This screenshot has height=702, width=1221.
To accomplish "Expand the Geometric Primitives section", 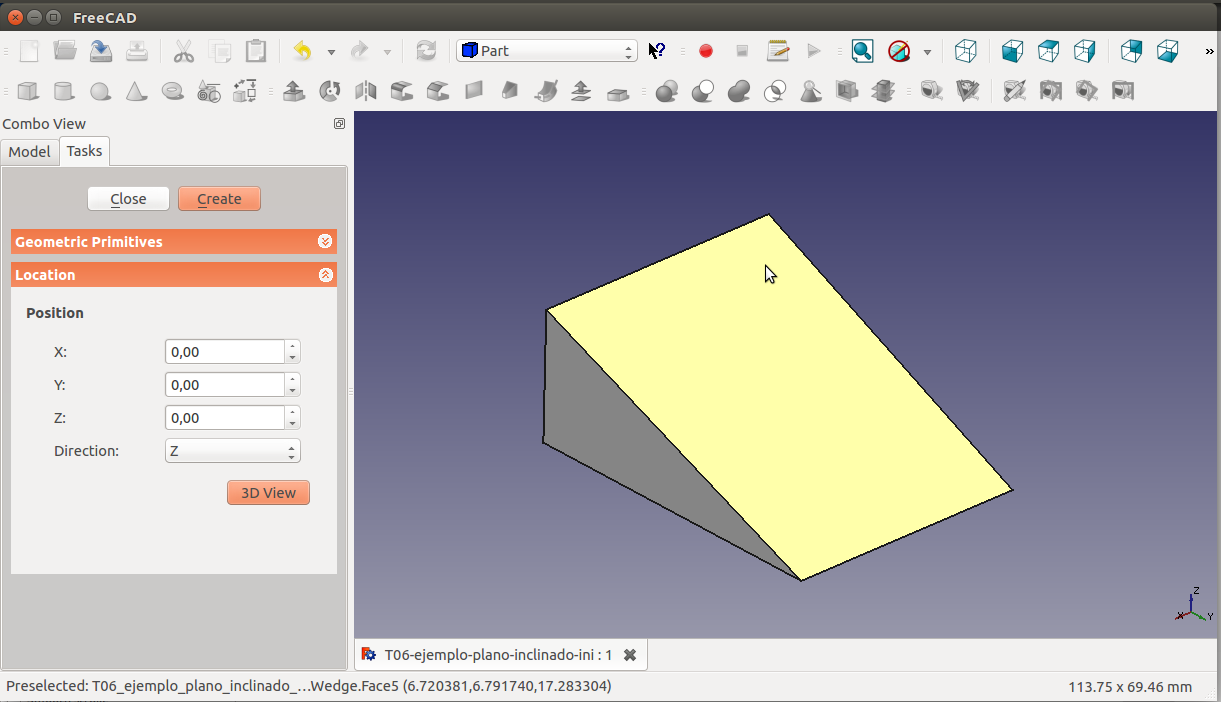I will tap(325, 242).
